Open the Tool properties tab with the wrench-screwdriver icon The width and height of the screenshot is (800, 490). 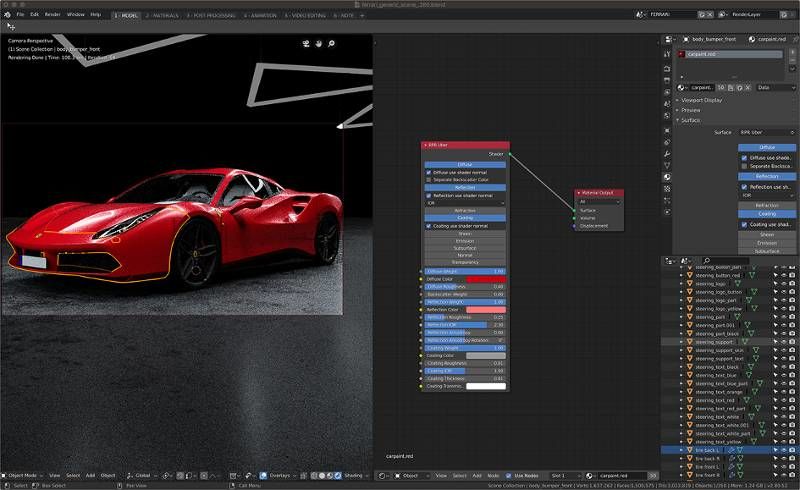click(667, 54)
